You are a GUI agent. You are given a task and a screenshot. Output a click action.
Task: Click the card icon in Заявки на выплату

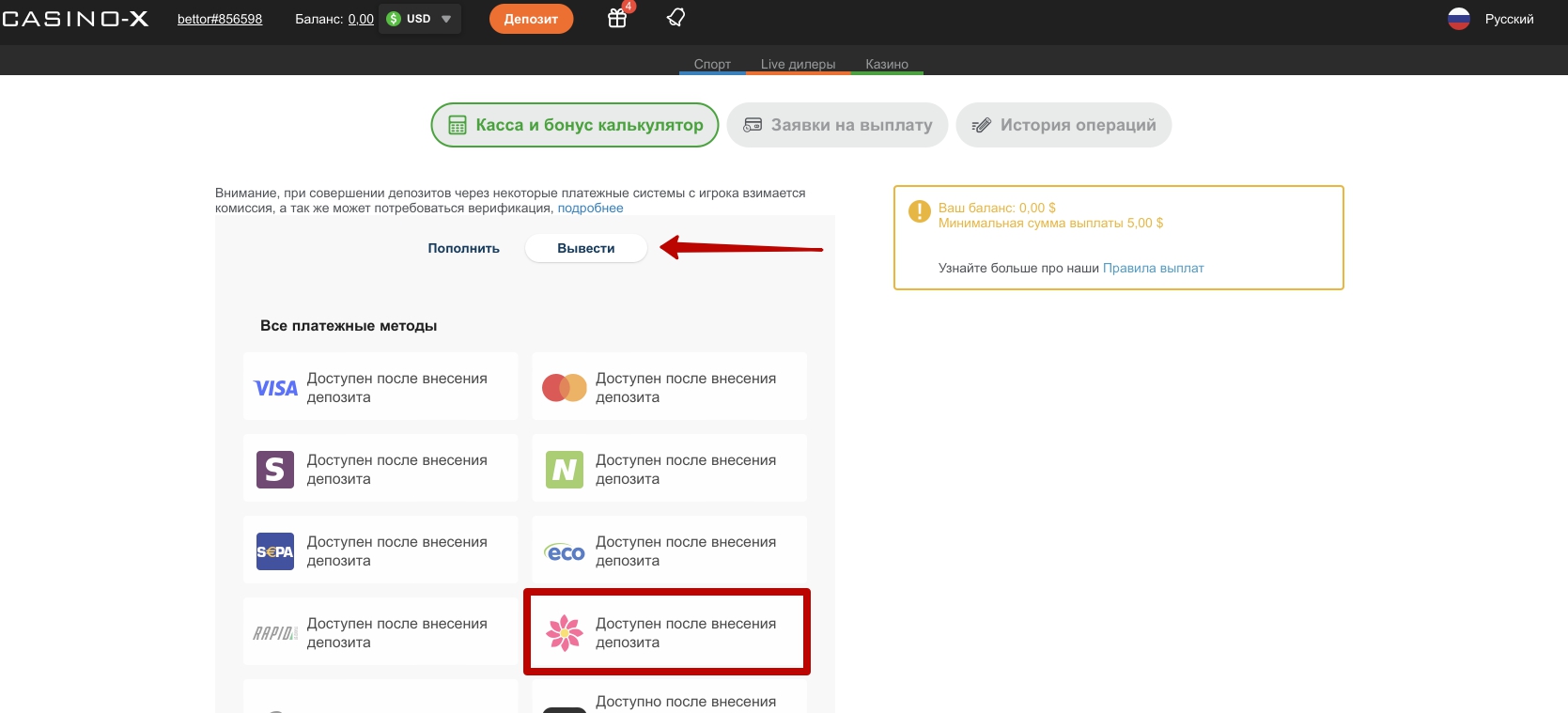pyautogui.click(x=753, y=125)
